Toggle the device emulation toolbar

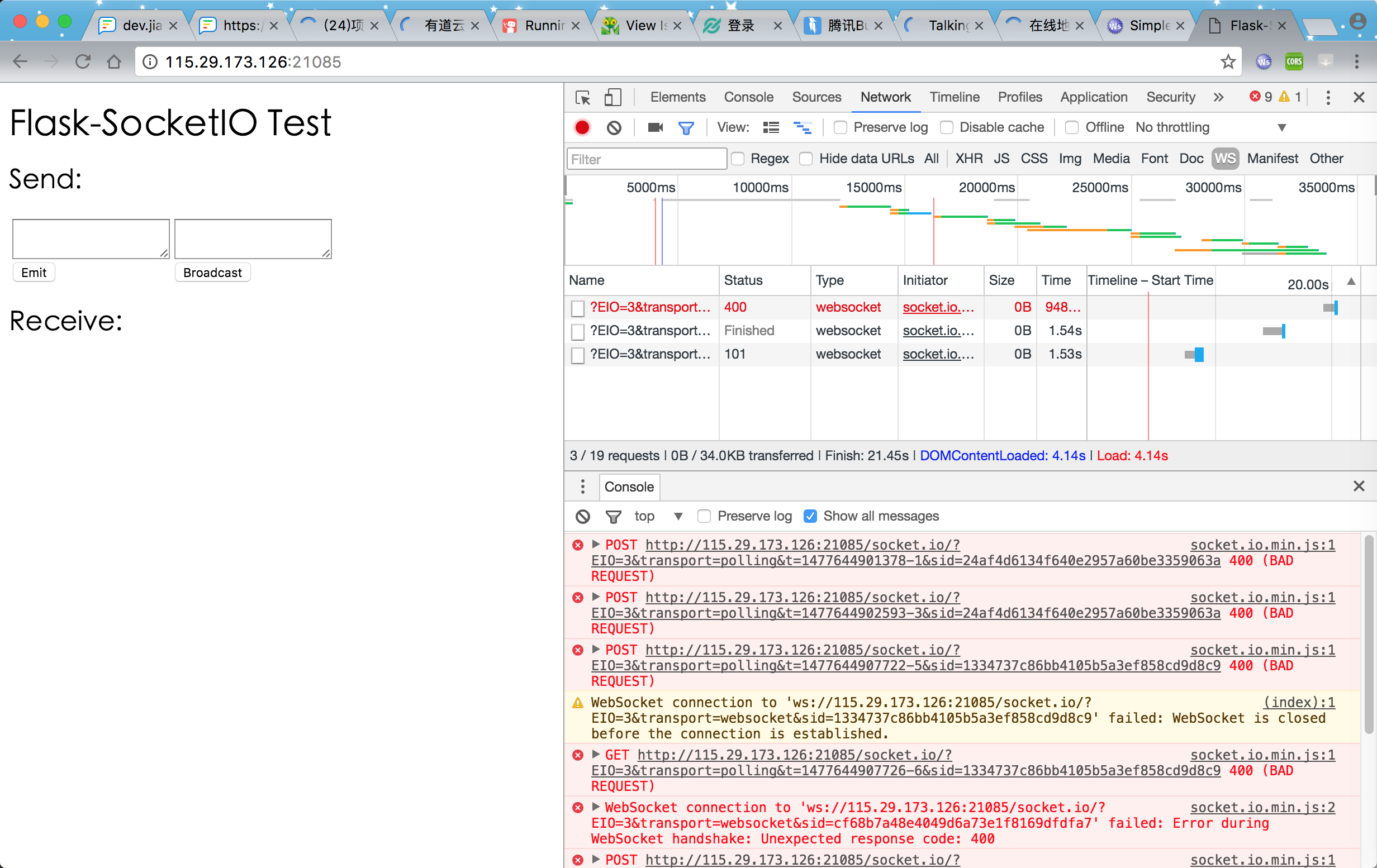coord(612,97)
